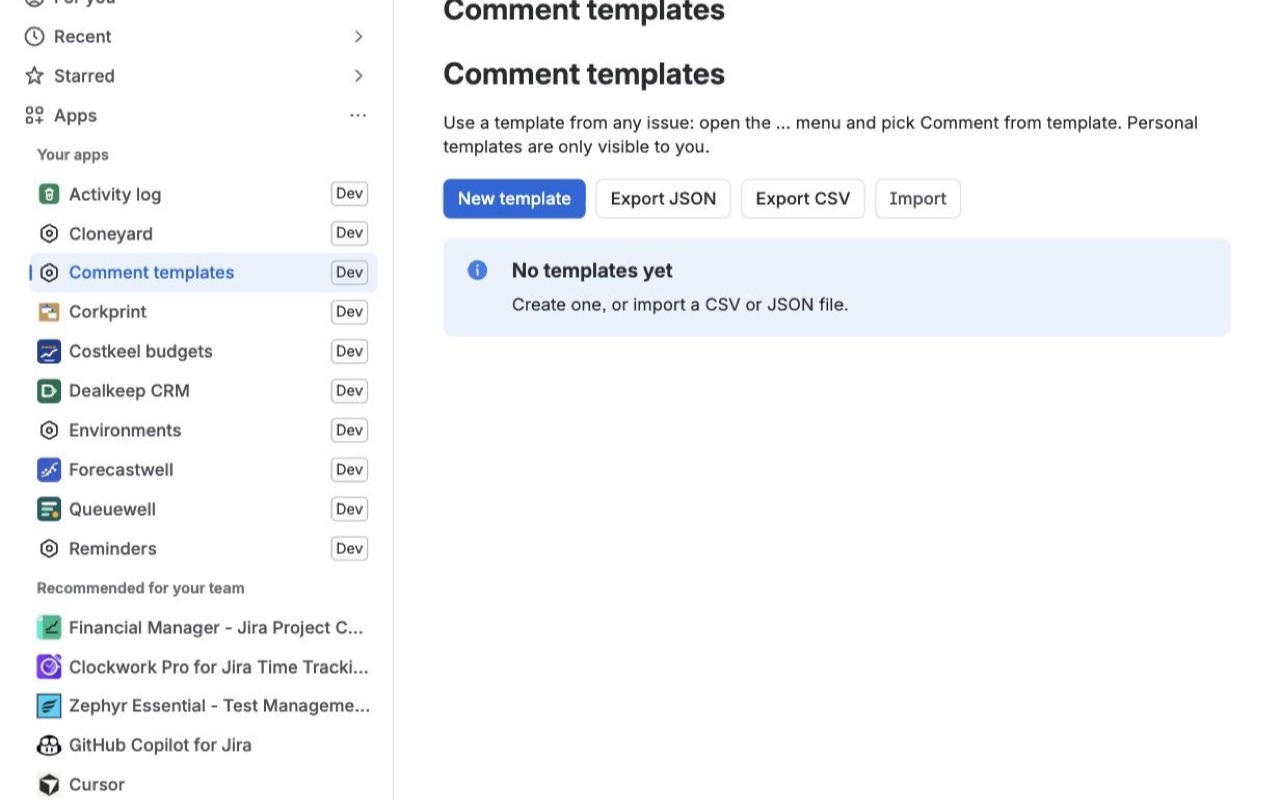Click the Apps grid icon

(x=35, y=115)
